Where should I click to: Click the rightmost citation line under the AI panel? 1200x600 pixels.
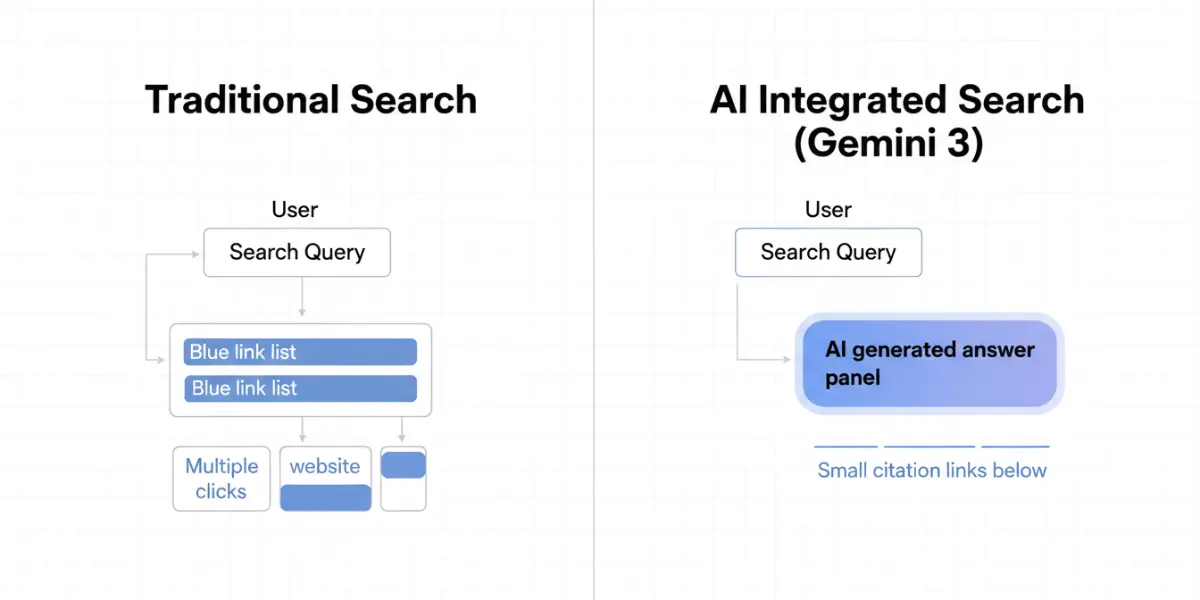click(1015, 446)
